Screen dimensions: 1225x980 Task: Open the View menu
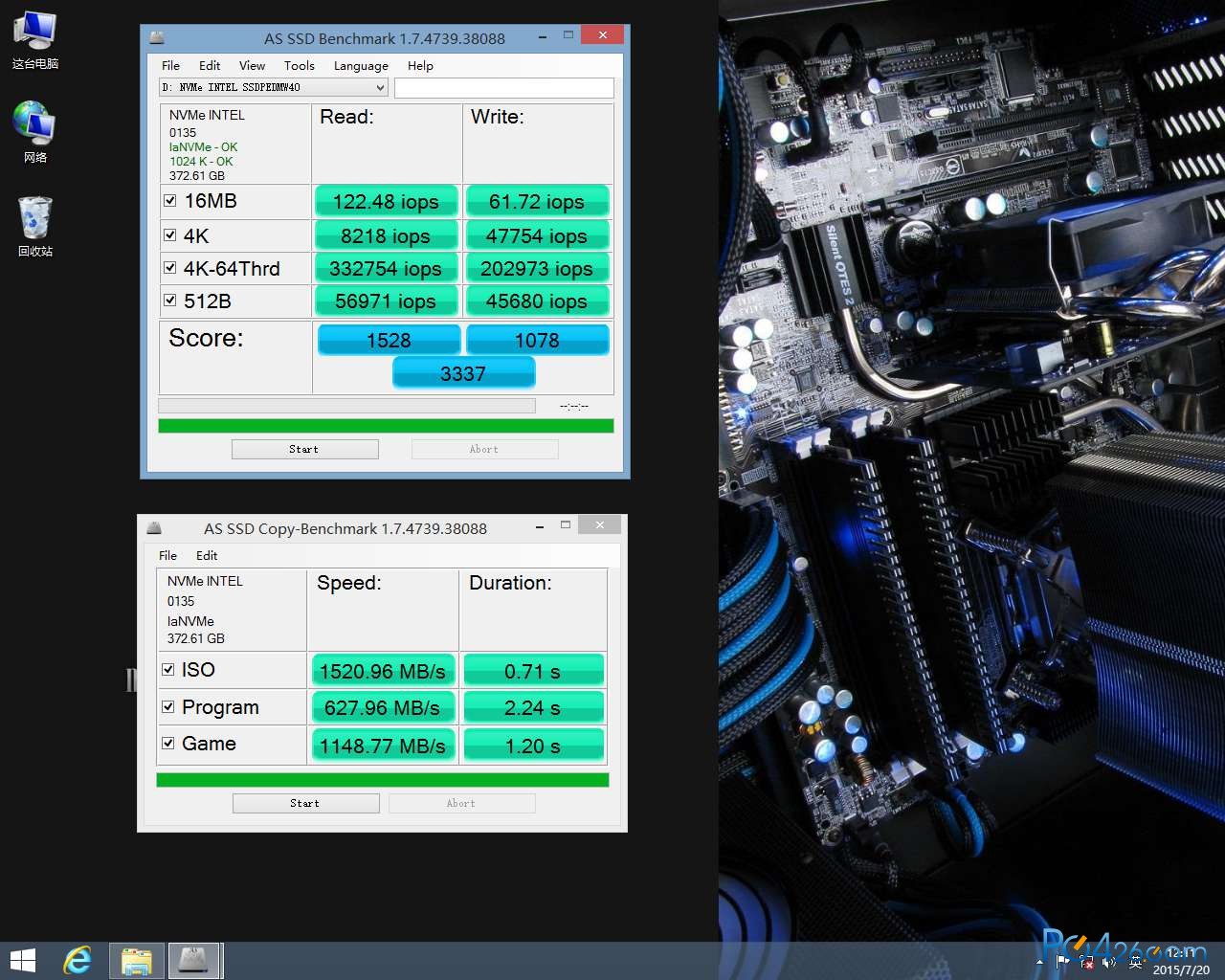pyautogui.click(x=252, y=66)
